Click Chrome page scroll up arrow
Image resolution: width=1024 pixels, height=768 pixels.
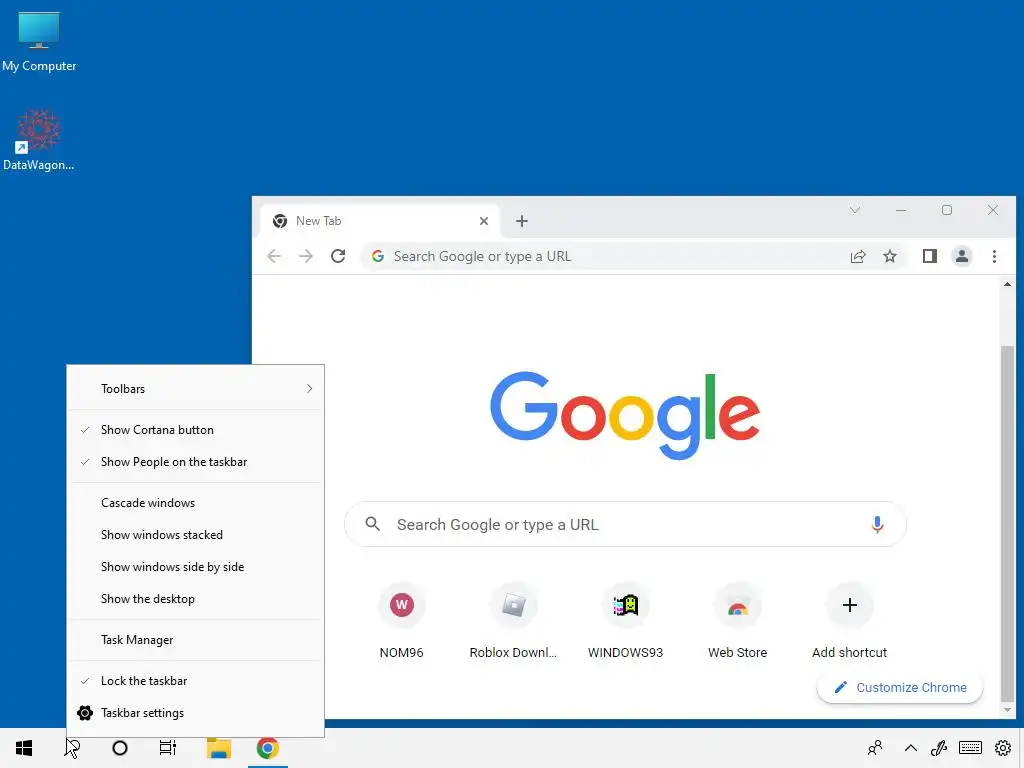click(1007, 285)
